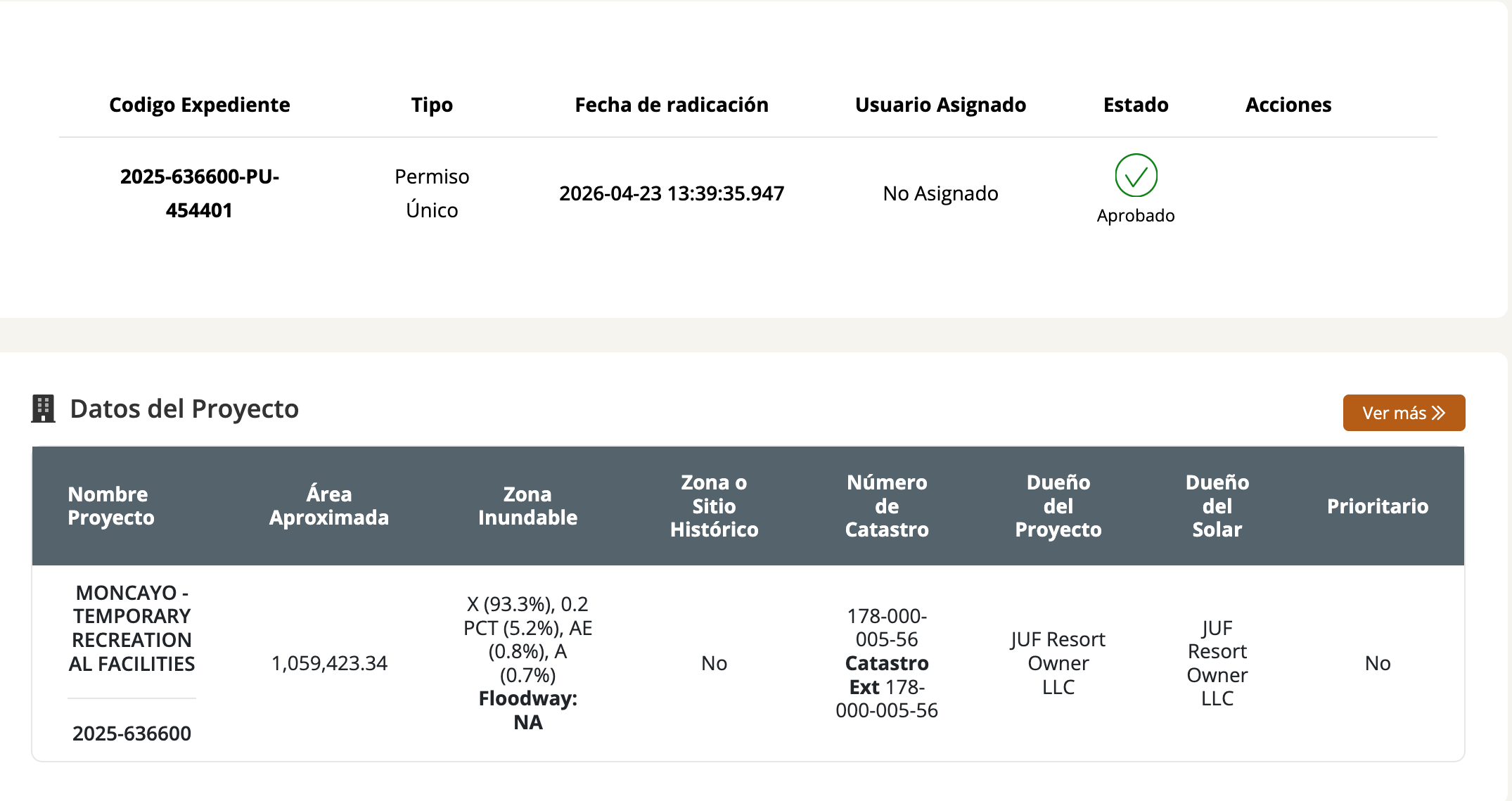
Task: Select expediente code 2025-636600-PU-454401
Action: pyautogui.click(x=200, y=193)
